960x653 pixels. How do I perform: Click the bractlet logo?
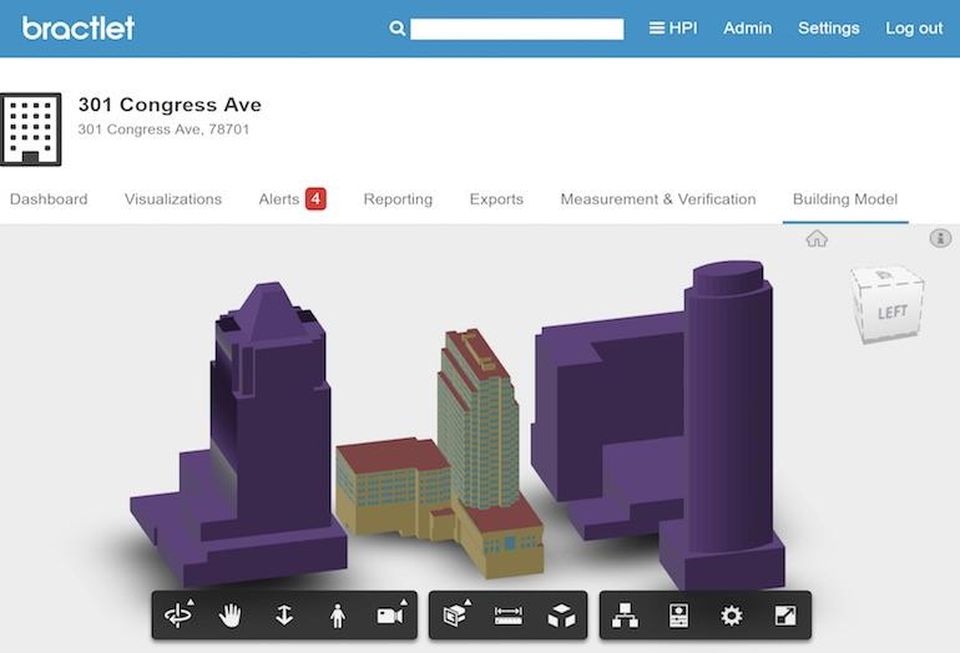[x=78, y=28]
